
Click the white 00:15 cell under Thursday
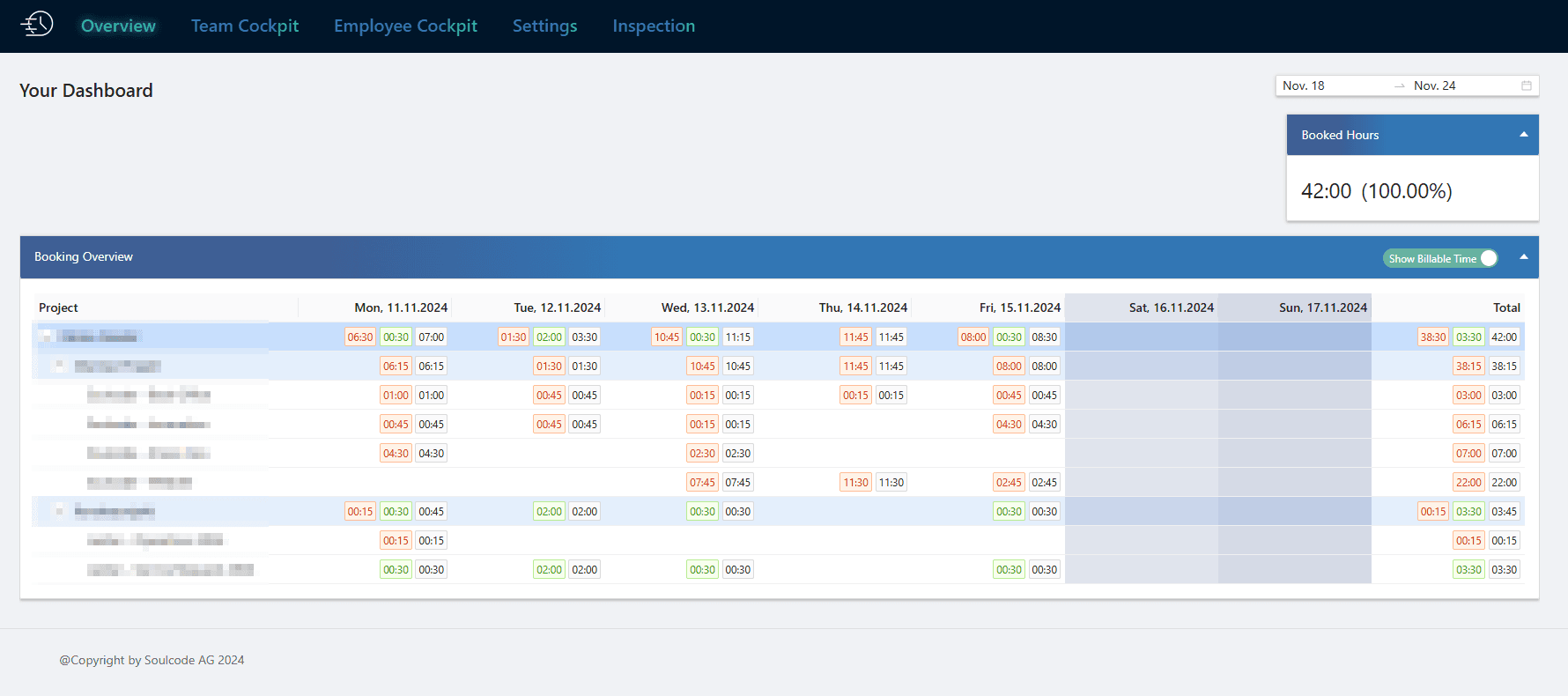click(x=891, y=395)
